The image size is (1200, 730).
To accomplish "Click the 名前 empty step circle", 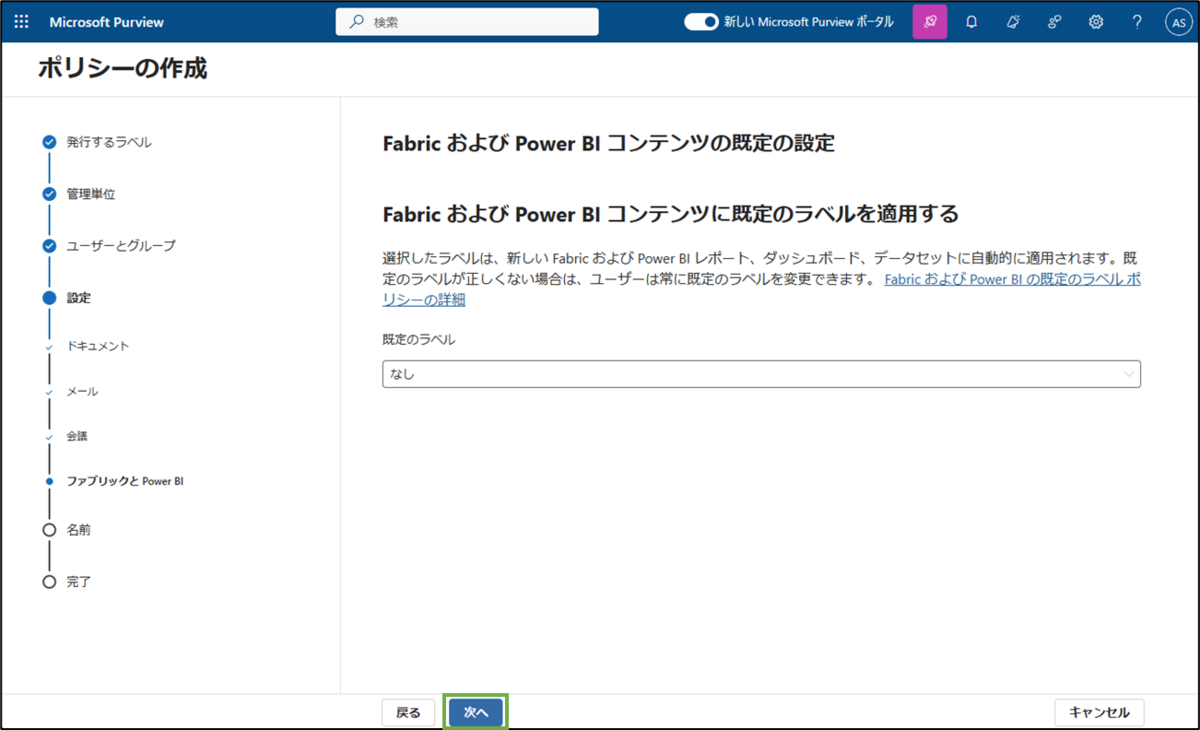I will coord(49,530).
